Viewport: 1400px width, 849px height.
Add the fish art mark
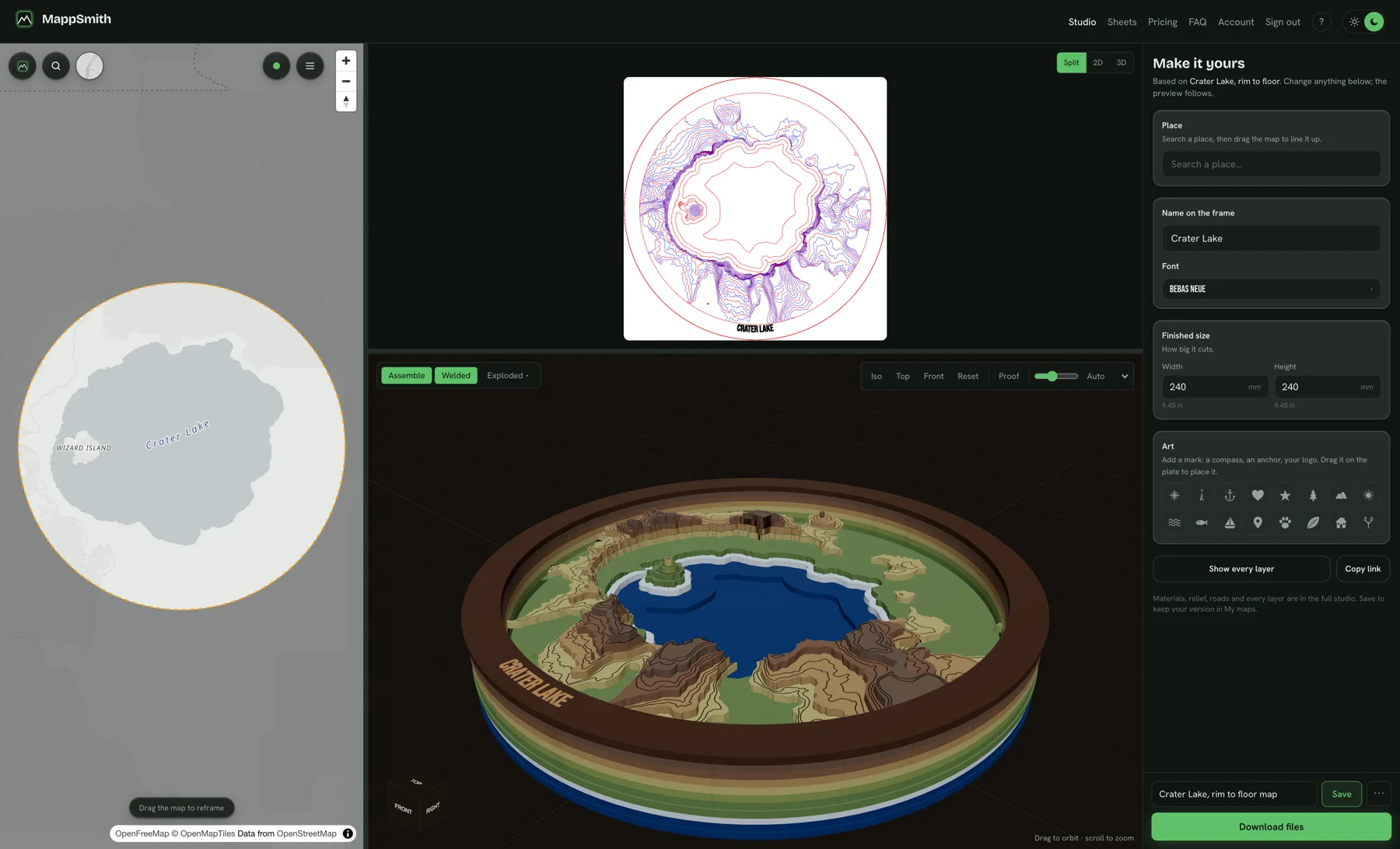(1202, 523)
